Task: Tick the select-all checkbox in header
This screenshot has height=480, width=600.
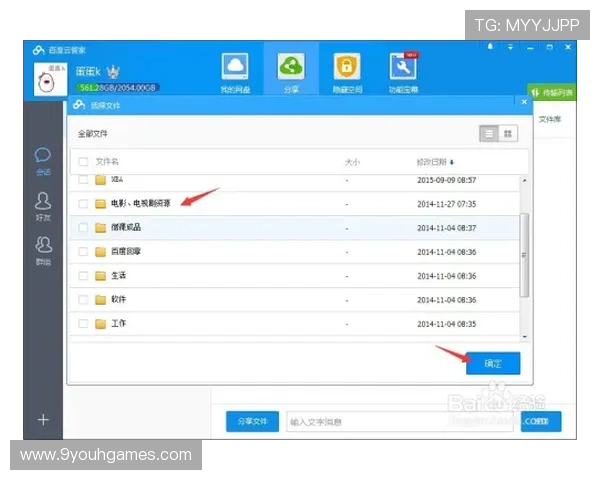Action: point(83,162)
